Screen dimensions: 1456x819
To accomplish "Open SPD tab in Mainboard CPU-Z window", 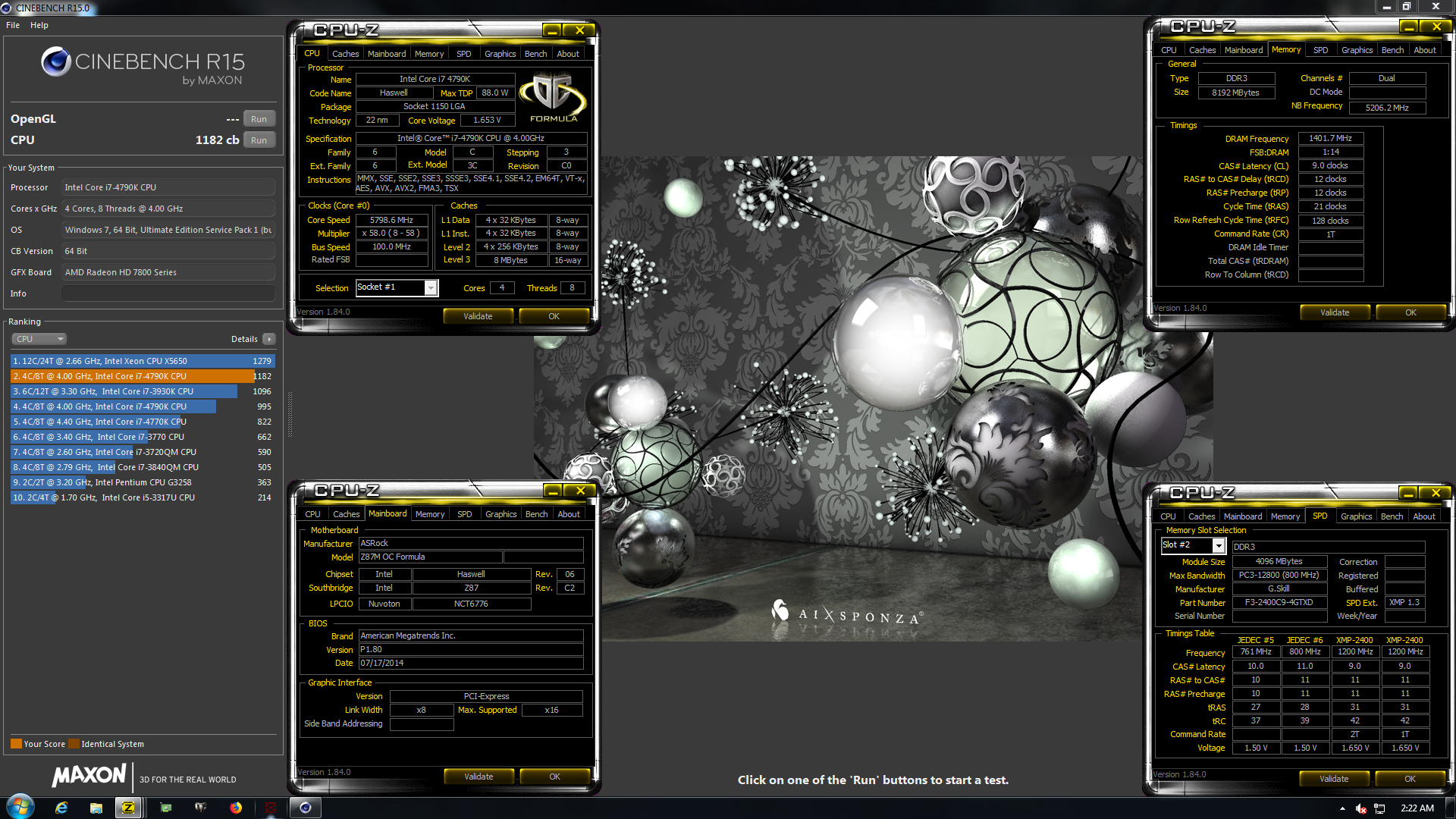I will [465, 514].
